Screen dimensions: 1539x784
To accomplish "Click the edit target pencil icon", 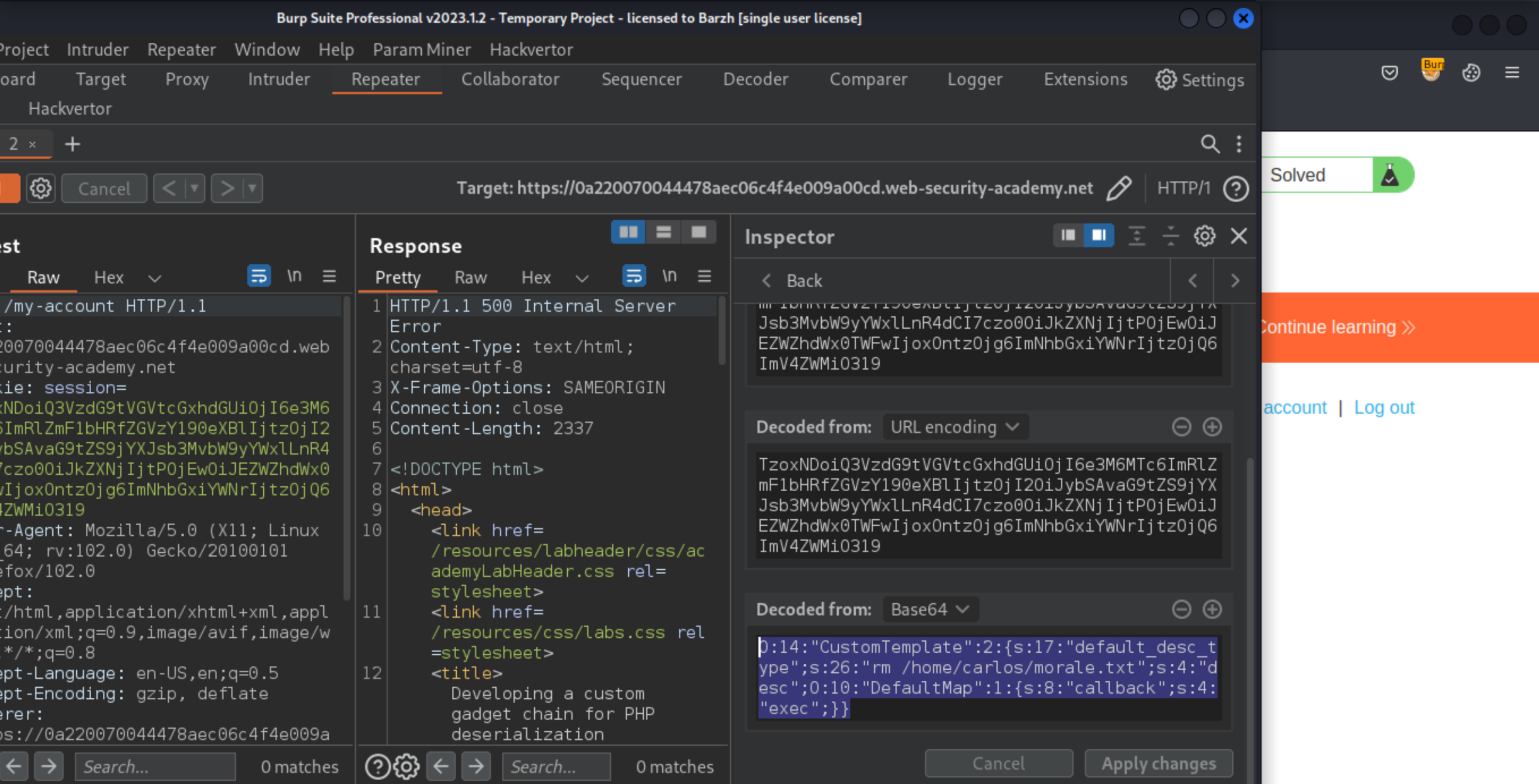I will pyautogui.click(x=1119, y=188).
